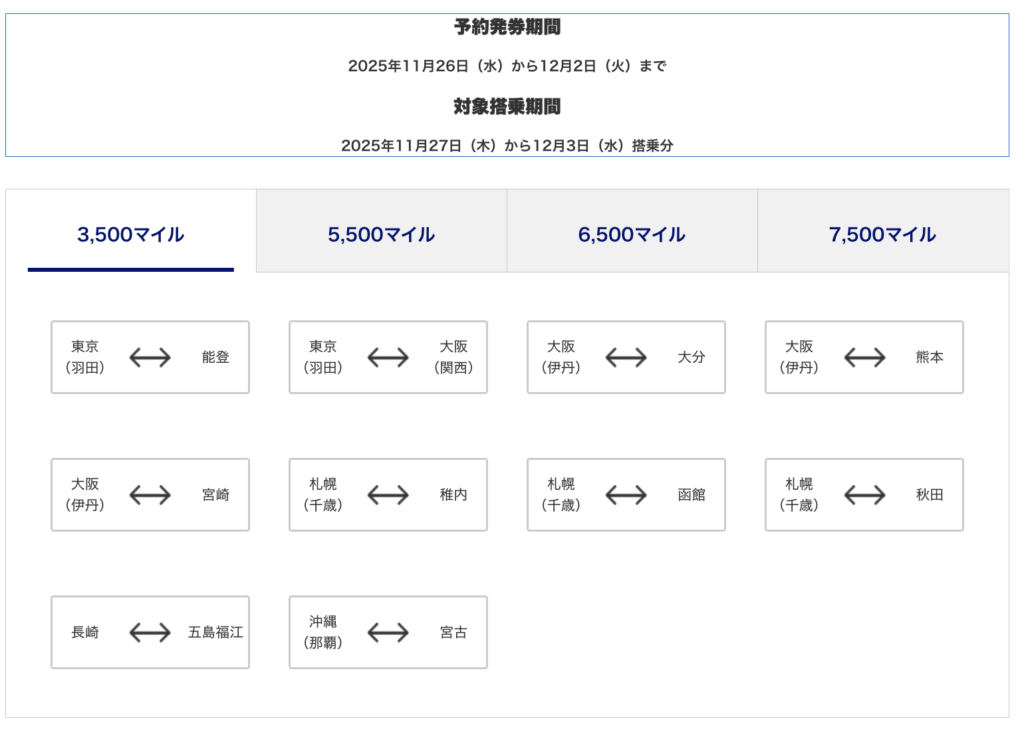Viewport: 1024px width, 731px height.
Task: Click the double arrow icon in 五島福江 card
Action: (150, 632)
